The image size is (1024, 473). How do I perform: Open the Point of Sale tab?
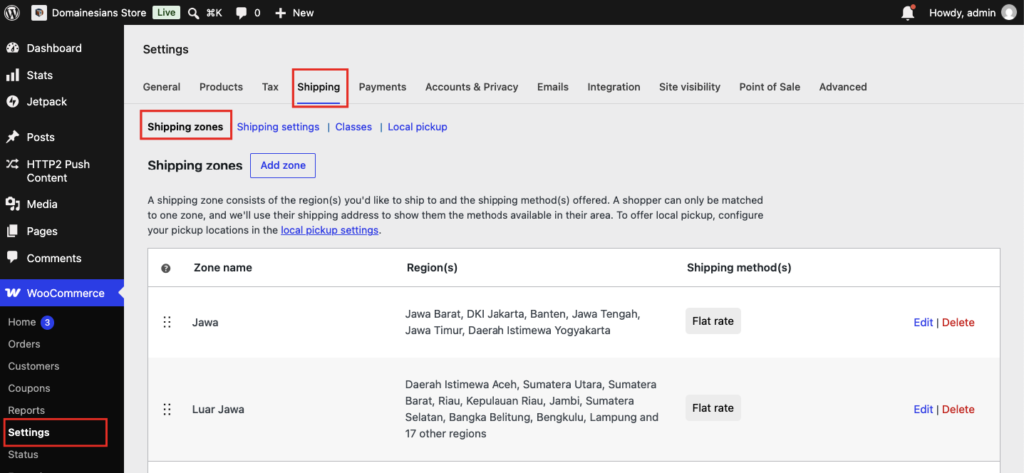pyautogui.click(x=769, y=87)
